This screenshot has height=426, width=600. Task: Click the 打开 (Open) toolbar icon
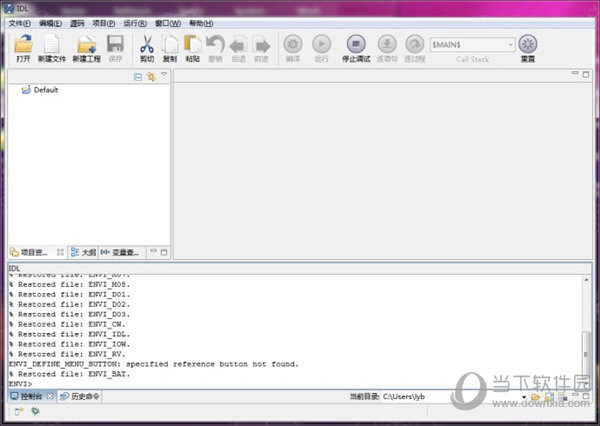[x=23, y=44]
